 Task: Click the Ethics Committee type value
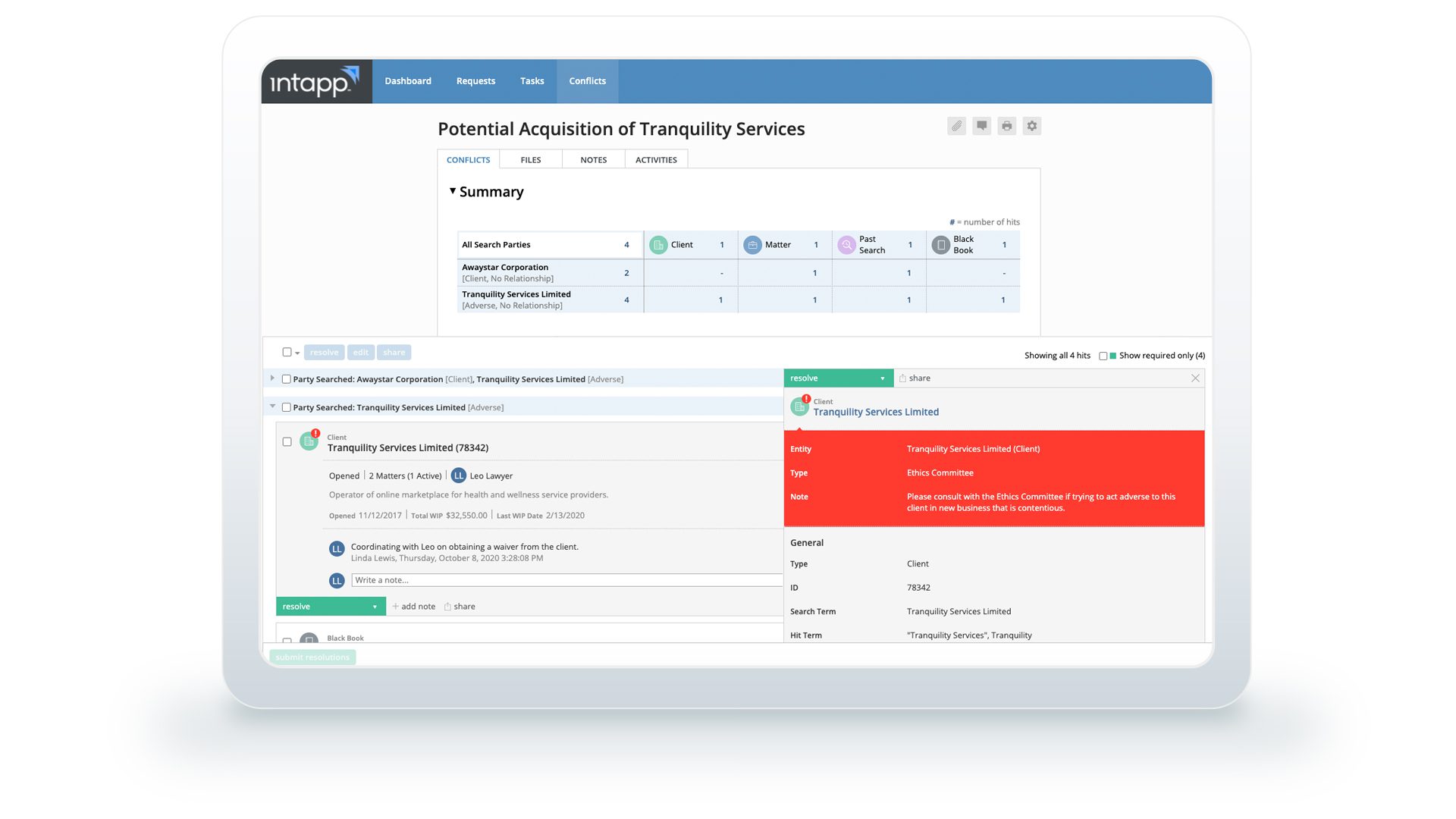point(940,473)
